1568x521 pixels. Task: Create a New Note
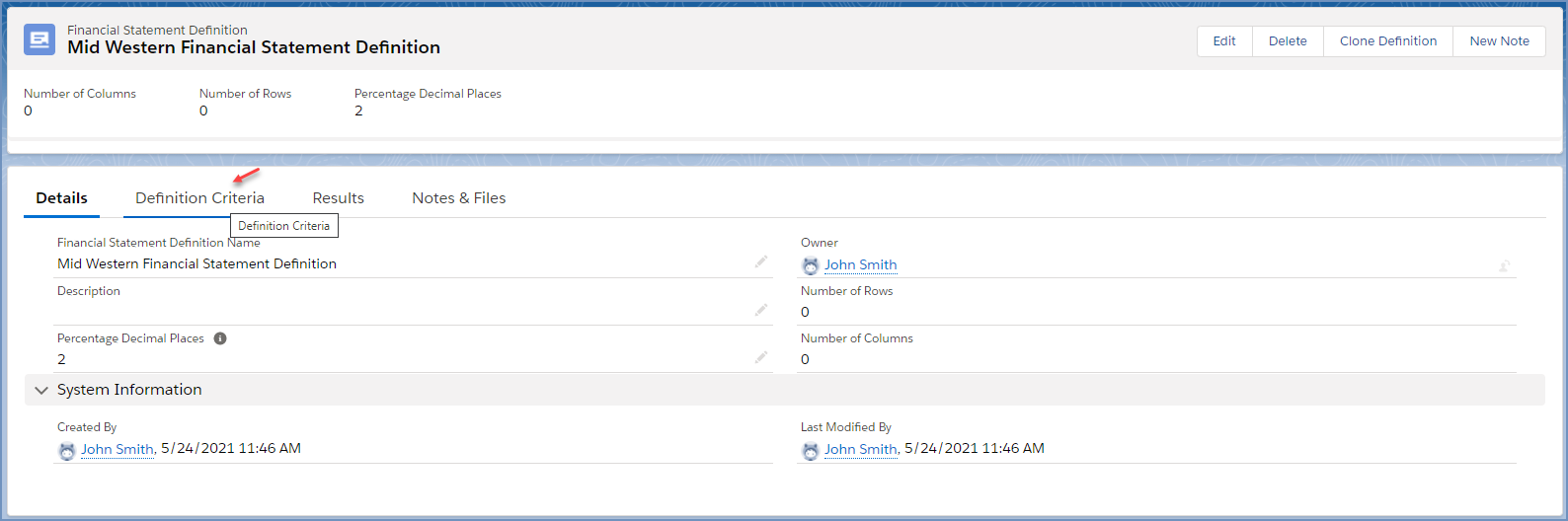tap(1499, 41)
